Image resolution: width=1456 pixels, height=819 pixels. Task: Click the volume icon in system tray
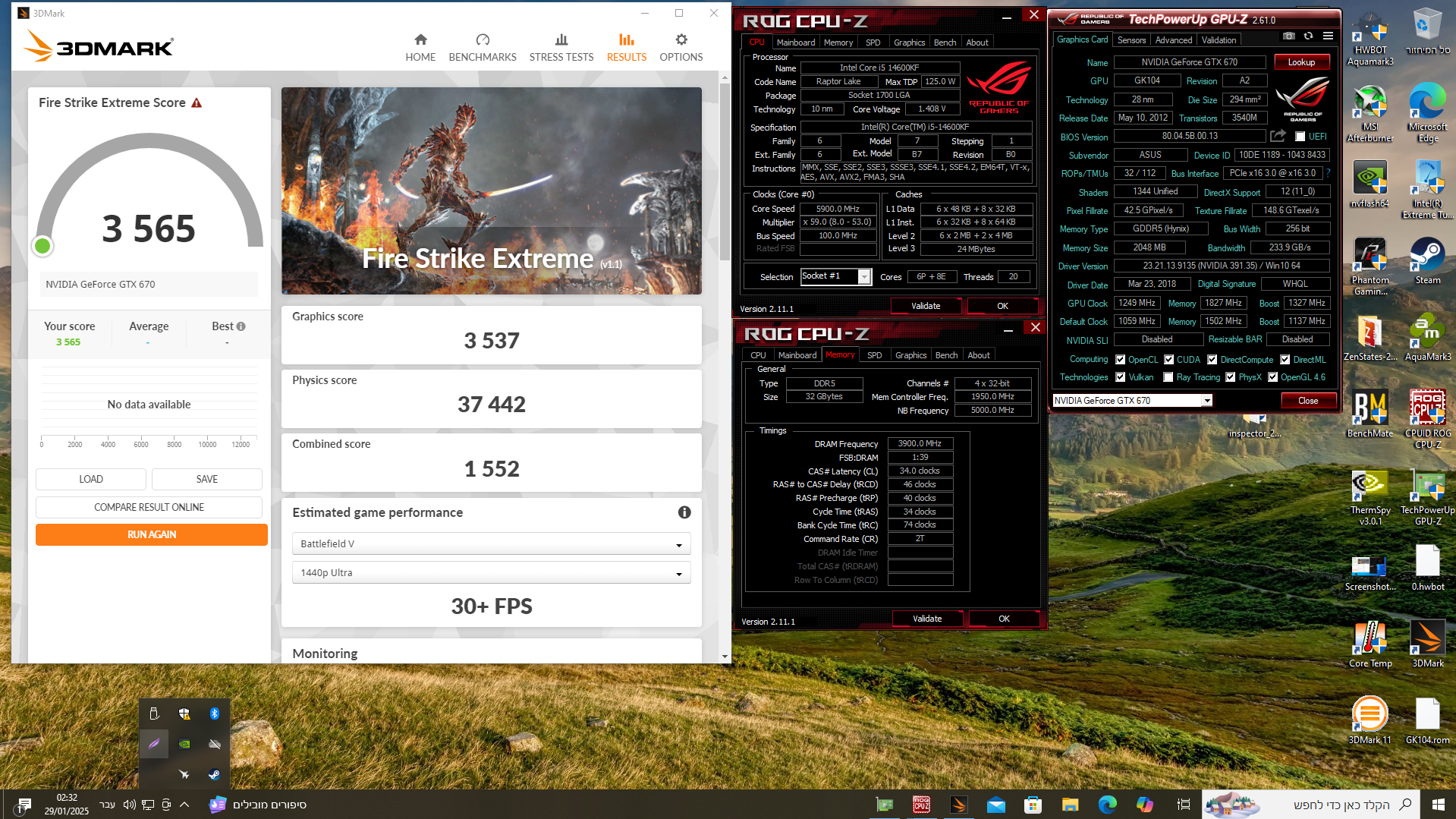pos(129,805)
